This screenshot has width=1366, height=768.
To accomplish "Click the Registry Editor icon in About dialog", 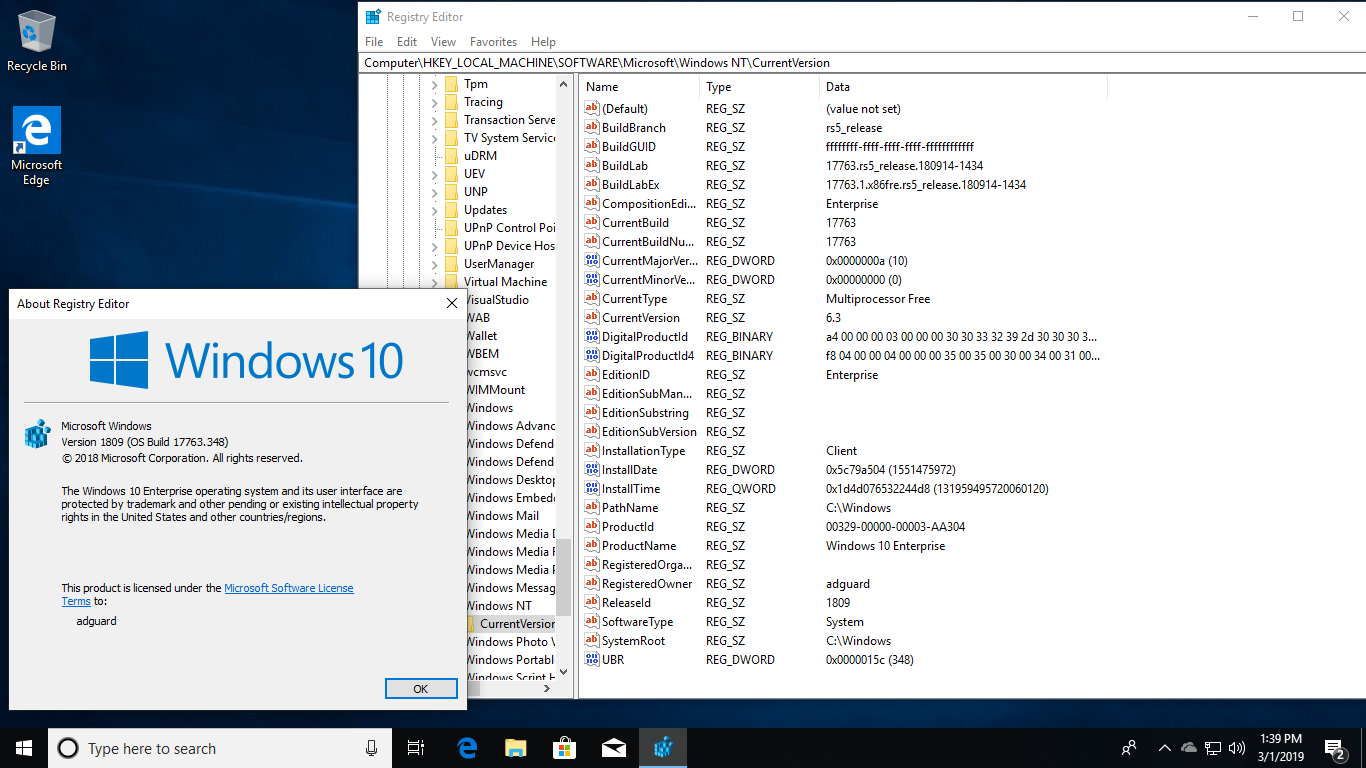I will (x=37, y=434).
